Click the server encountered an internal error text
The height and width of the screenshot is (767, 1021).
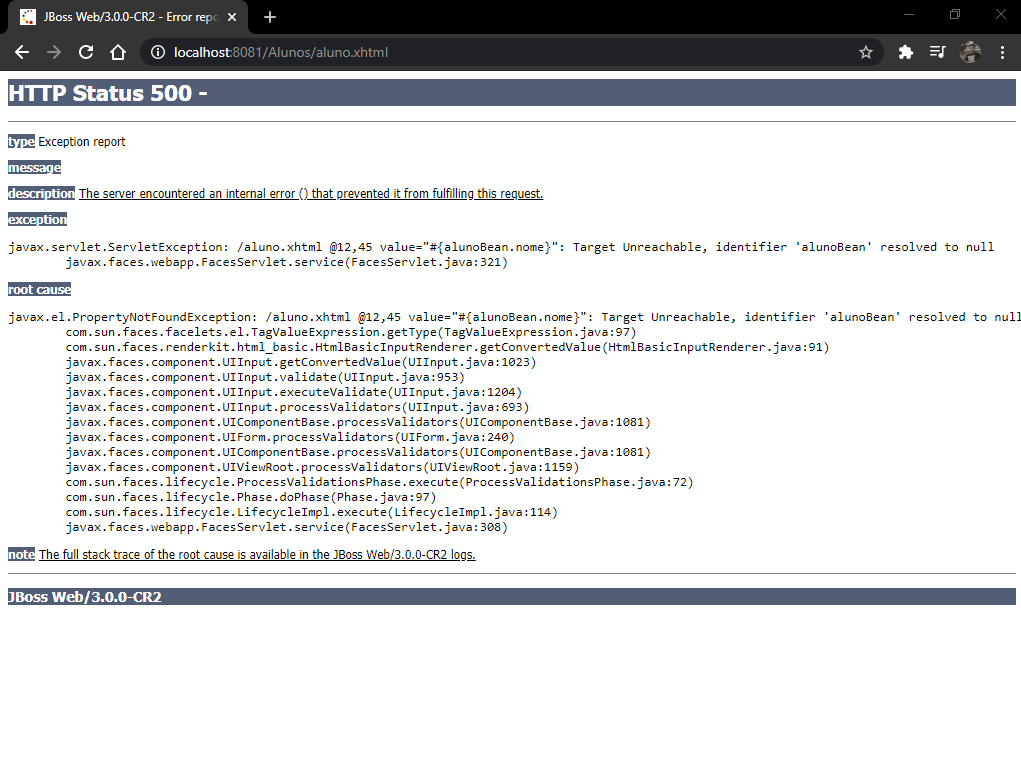click(311, 194)
